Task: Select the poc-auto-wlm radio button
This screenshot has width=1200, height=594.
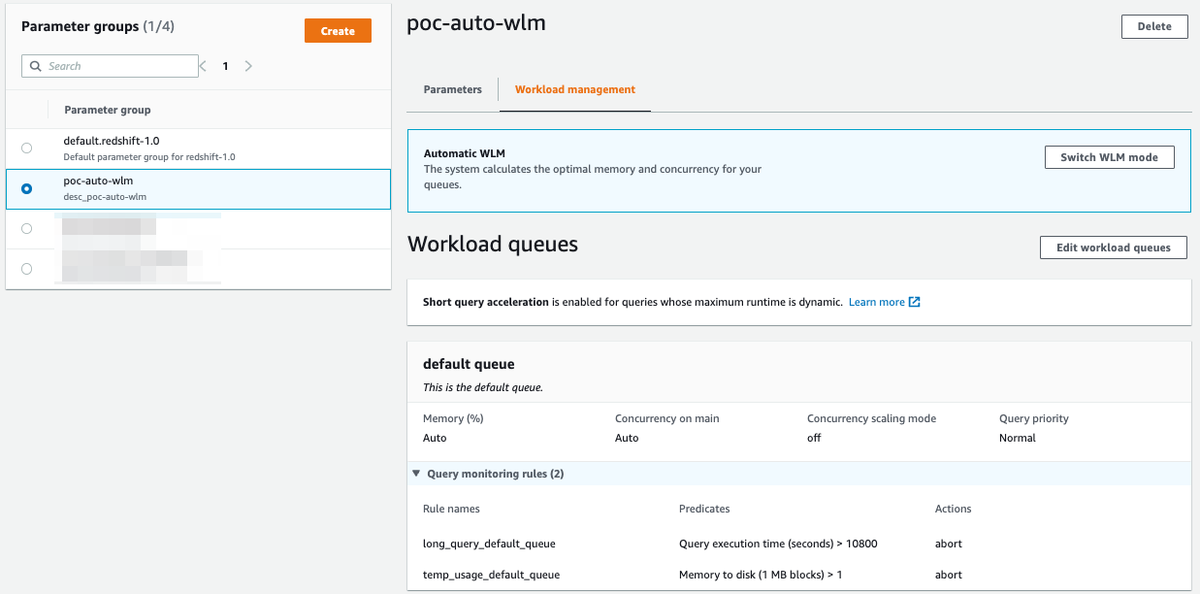Action: 26,188
